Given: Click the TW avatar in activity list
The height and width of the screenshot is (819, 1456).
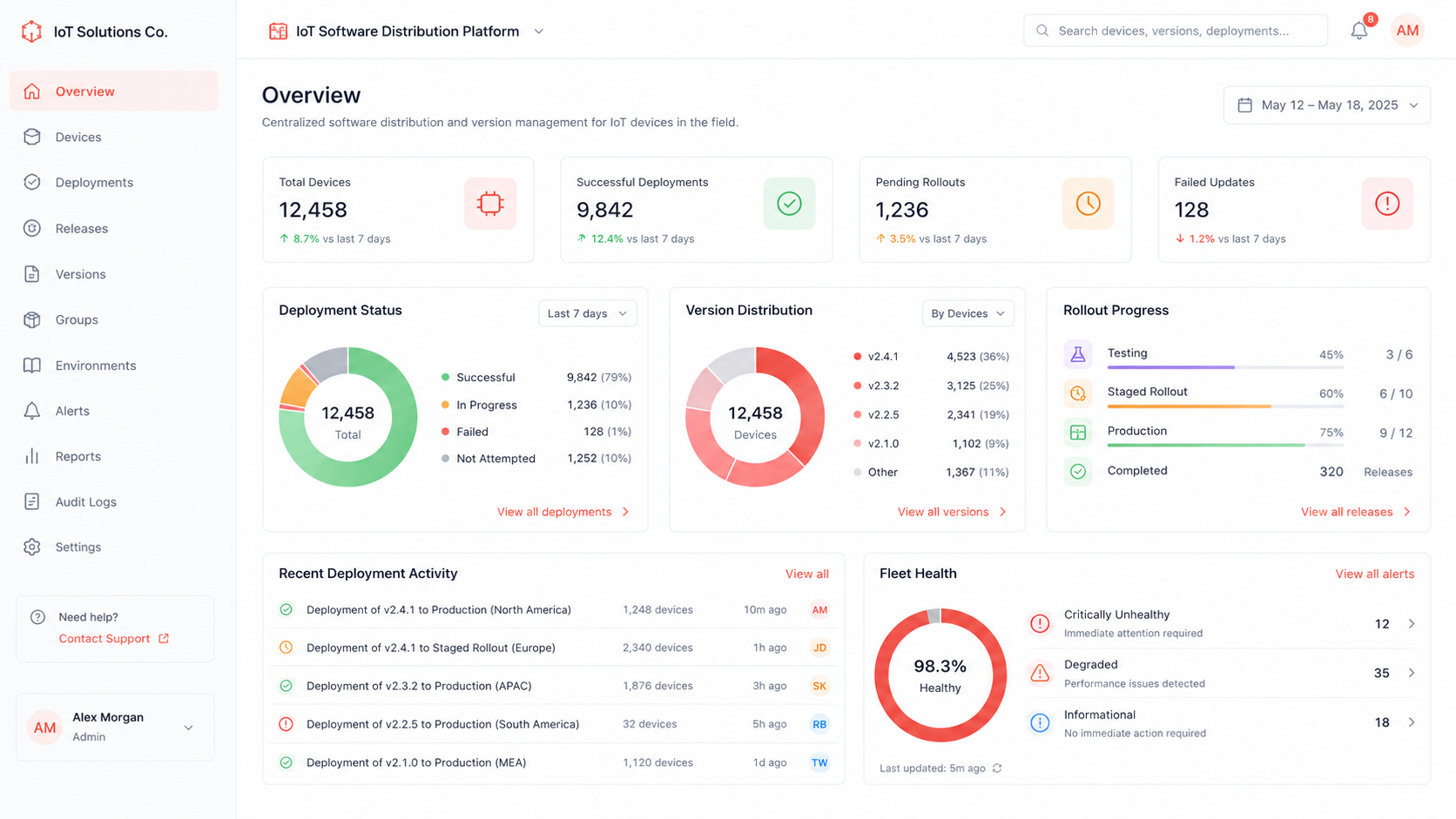Looking at the screenshot, I should tap(819, 762).
